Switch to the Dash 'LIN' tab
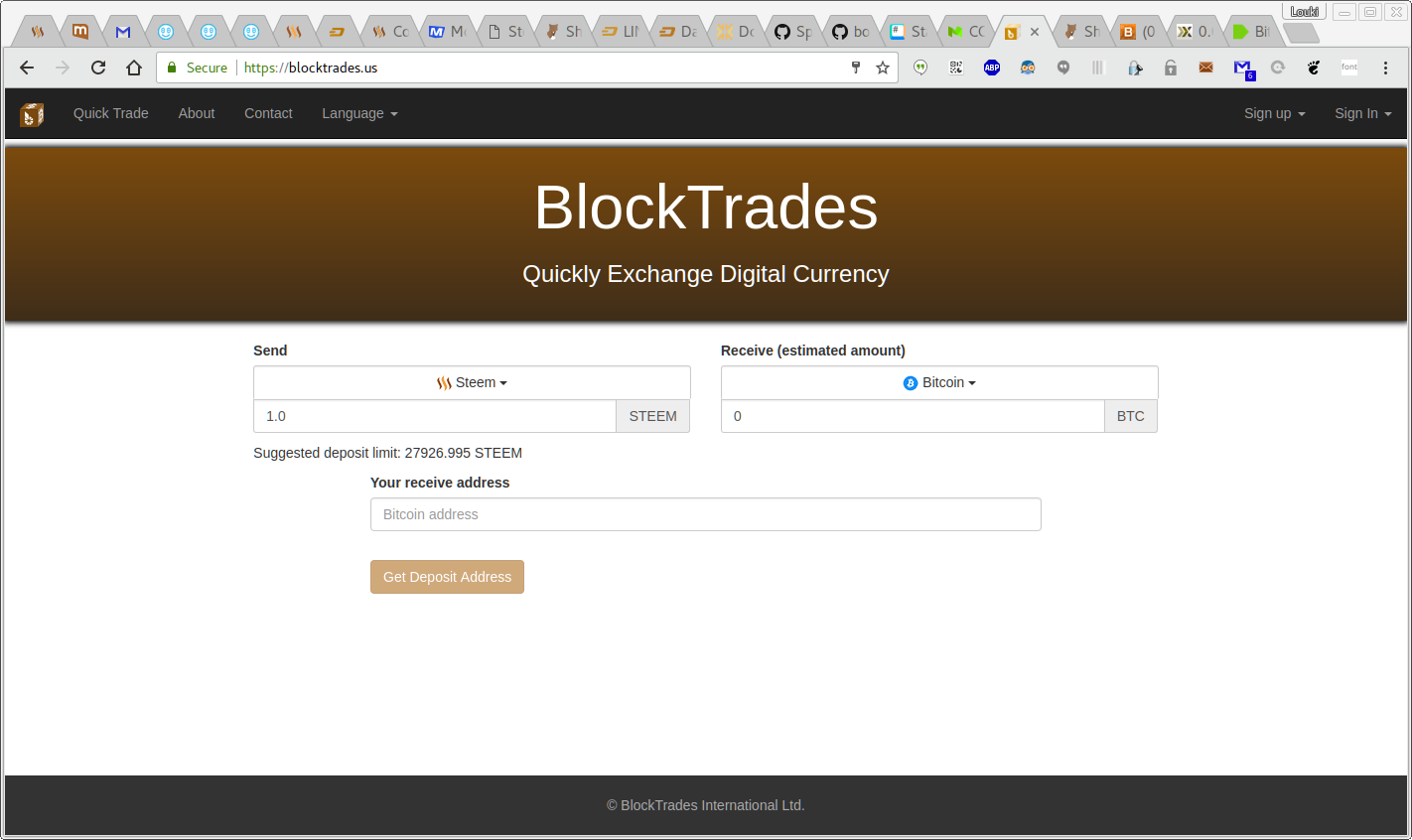 tap(620, 32)
